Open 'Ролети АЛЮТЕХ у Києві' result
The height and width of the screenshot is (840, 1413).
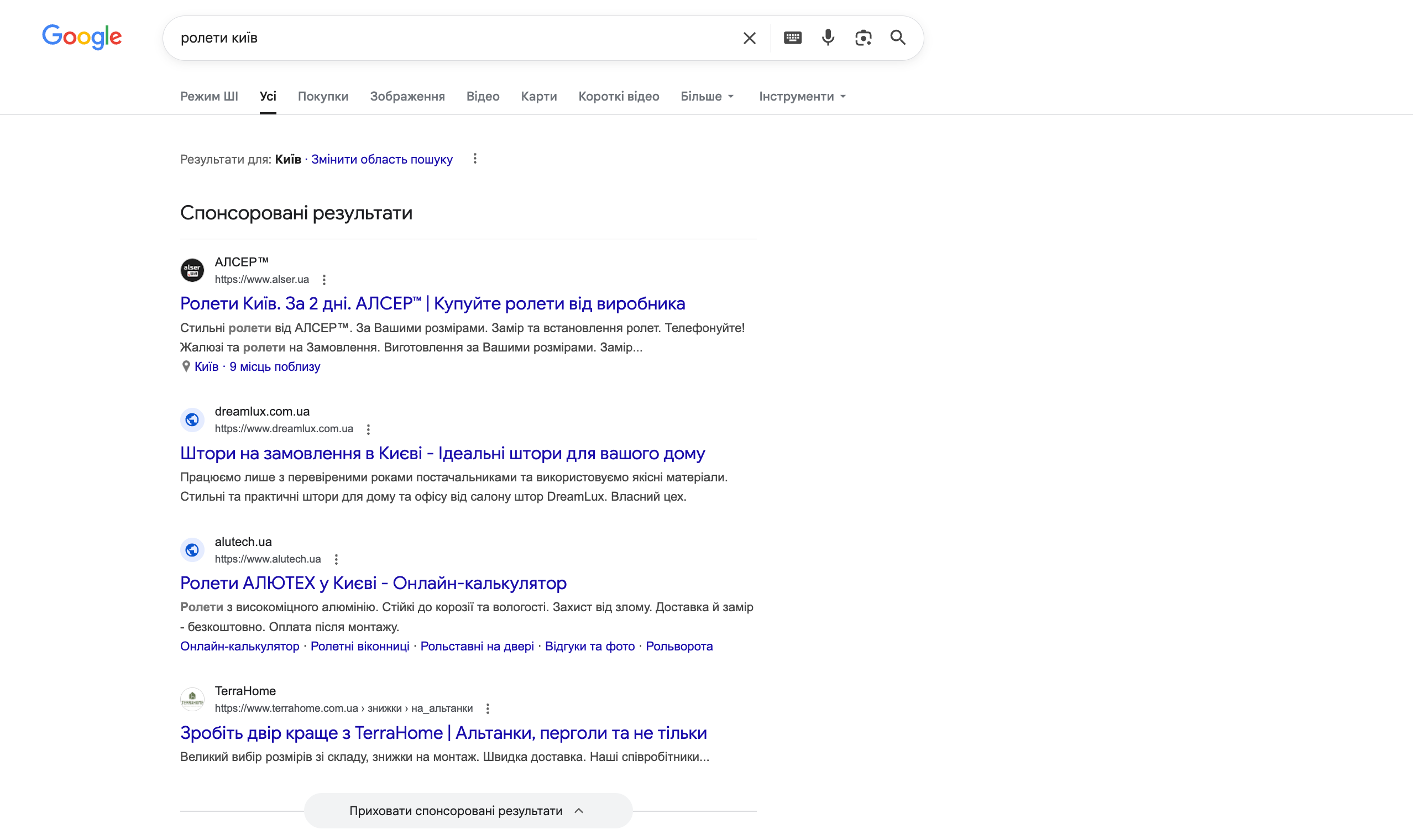tap(373, 583)
